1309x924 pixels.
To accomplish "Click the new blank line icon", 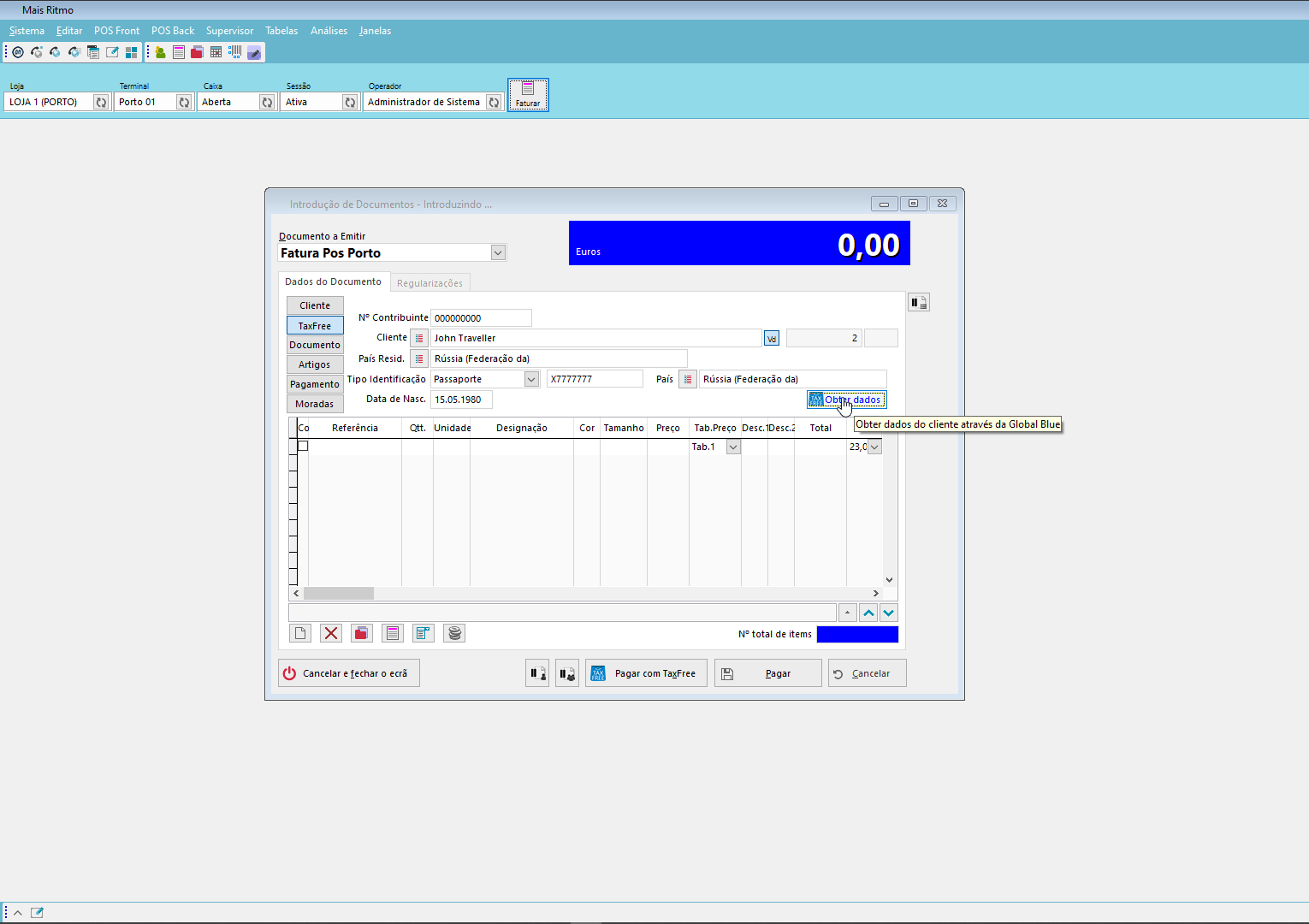I will pyautogui.click(x=300, y=633).
